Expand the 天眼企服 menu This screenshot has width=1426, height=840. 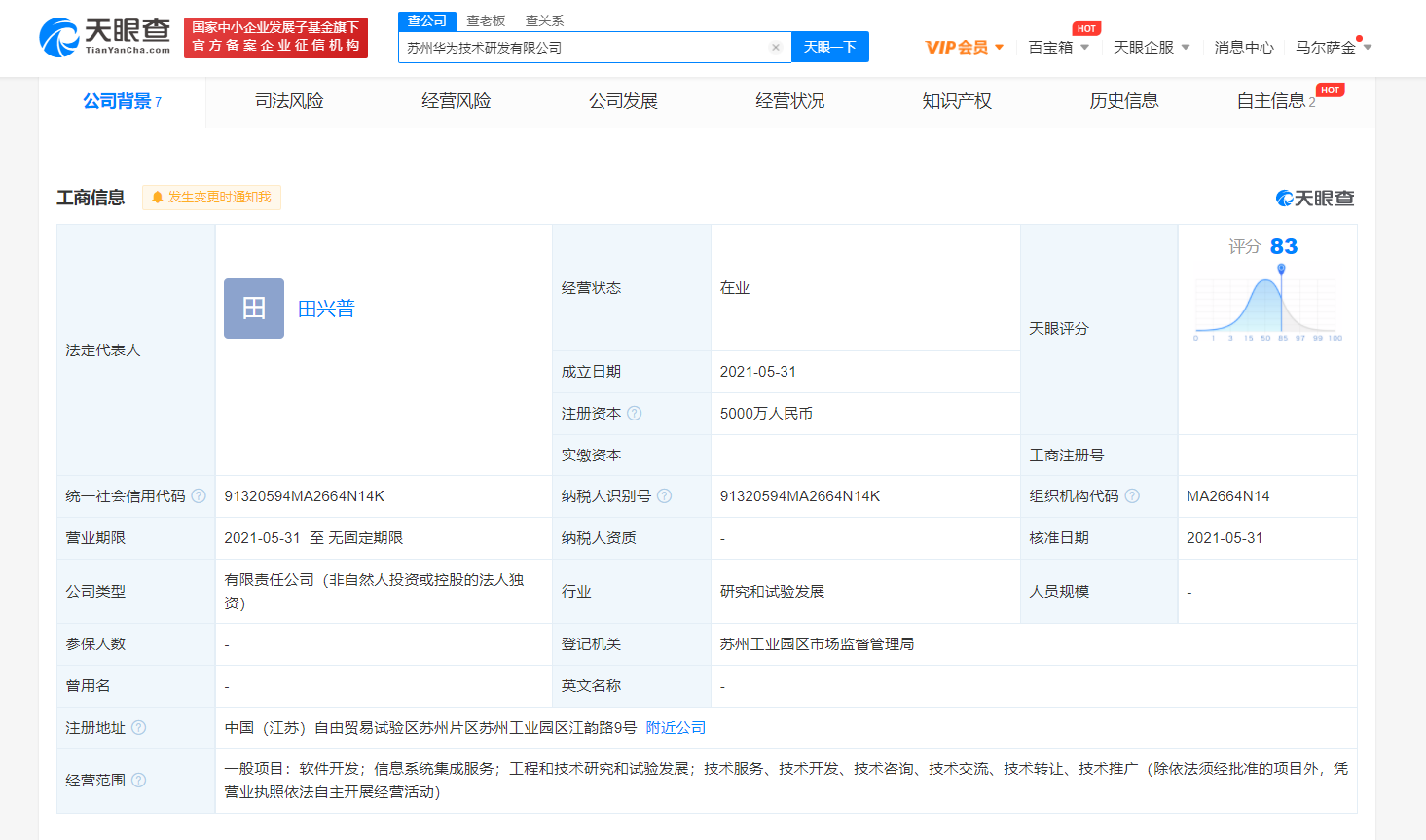(x=1152, y=47)
